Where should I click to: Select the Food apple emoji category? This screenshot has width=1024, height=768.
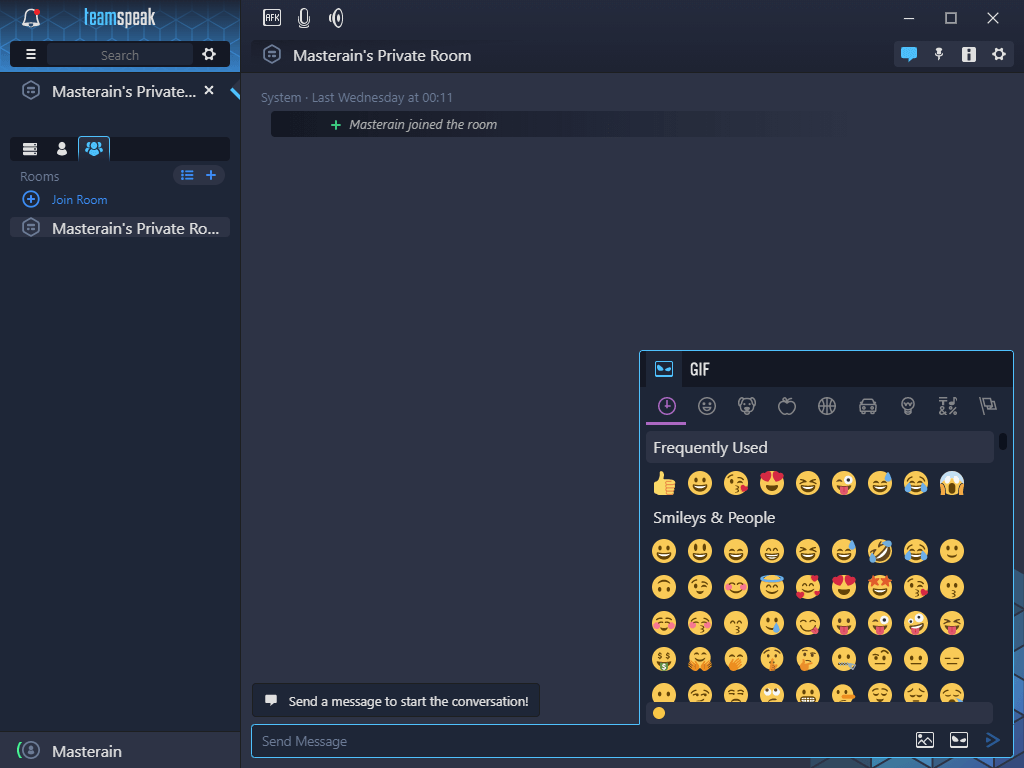787,406
